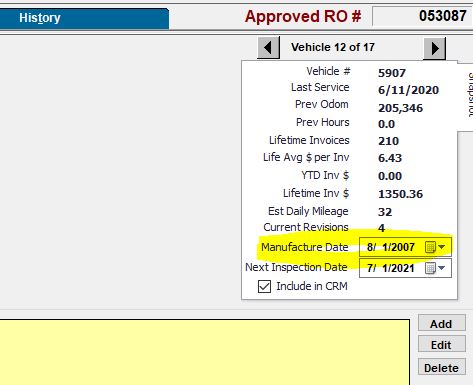
Task: Click the Last Service label
Action: pyautogui.click(x=320, y=87)
